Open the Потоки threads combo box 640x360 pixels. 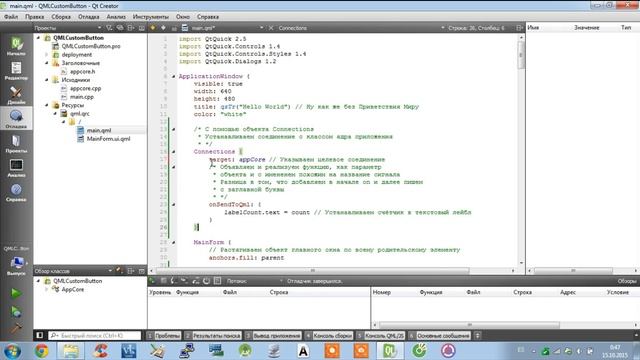coord(255,281)
